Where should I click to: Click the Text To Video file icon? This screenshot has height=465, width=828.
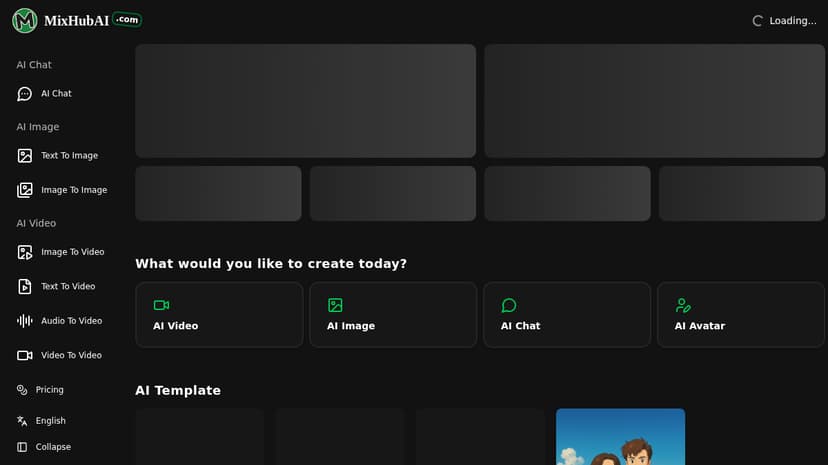click(x=24, y=287)
